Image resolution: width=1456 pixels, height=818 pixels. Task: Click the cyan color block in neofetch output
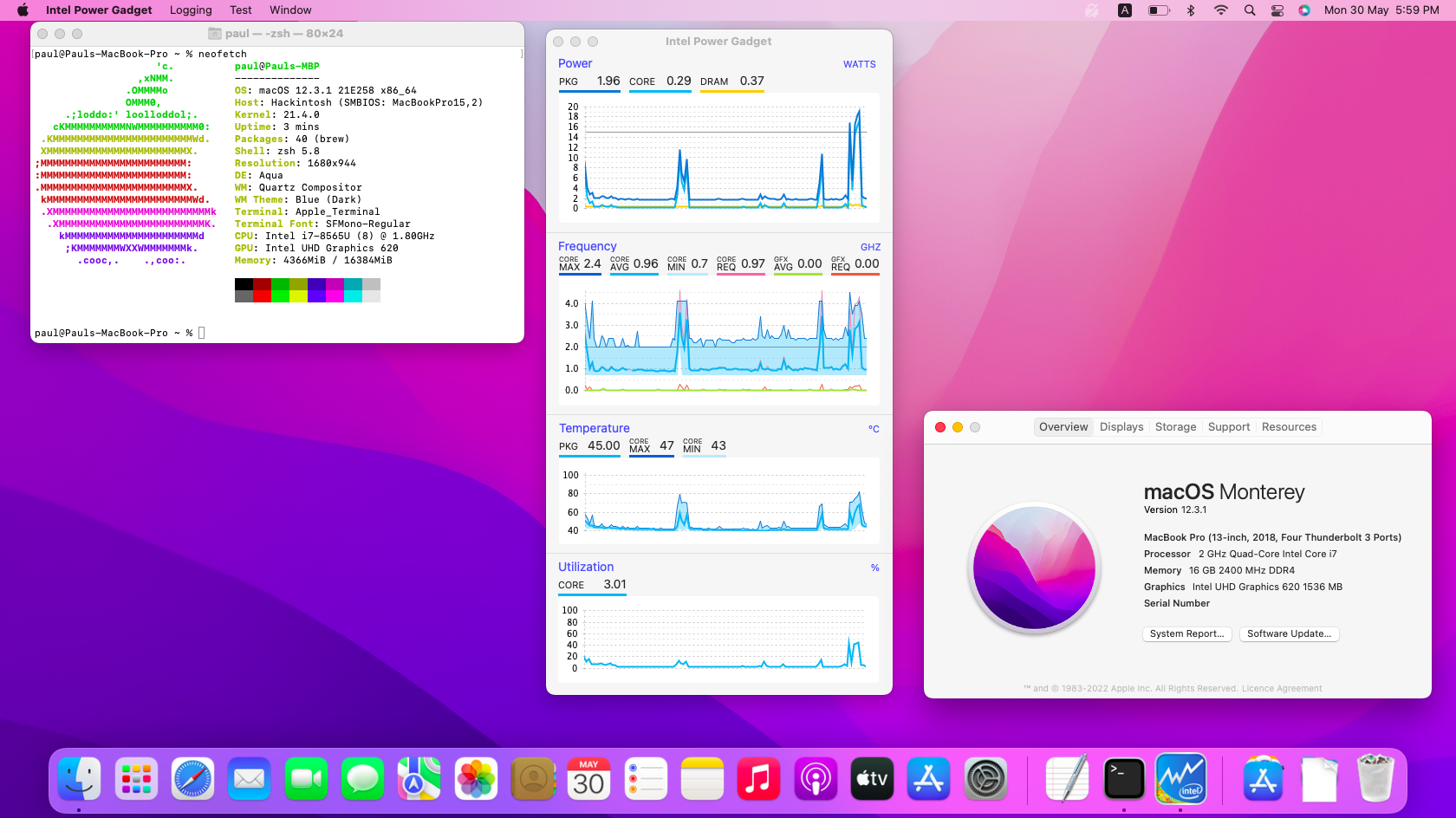pos(353,296)
